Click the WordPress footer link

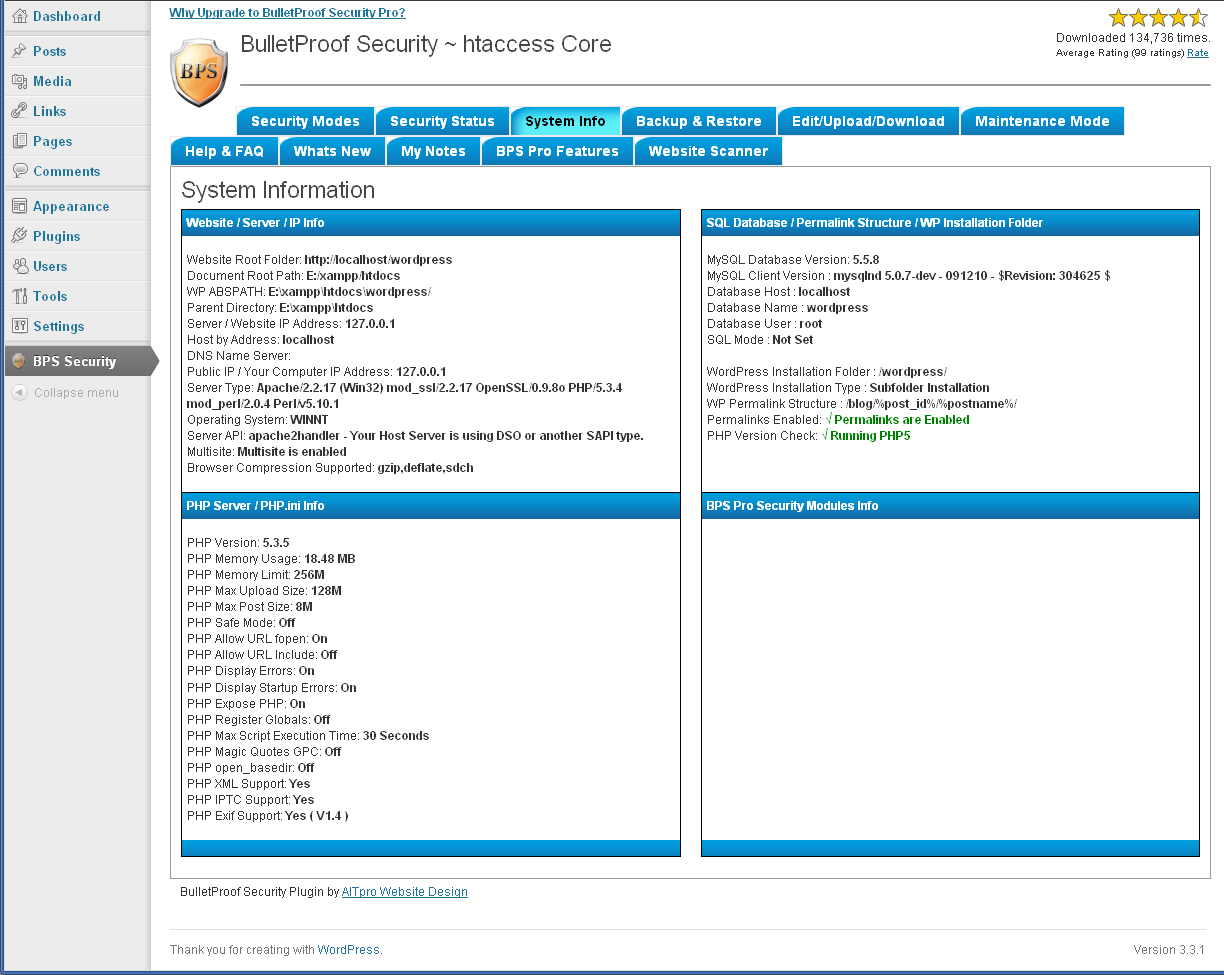pyautogui.click(x=349, y=950)
